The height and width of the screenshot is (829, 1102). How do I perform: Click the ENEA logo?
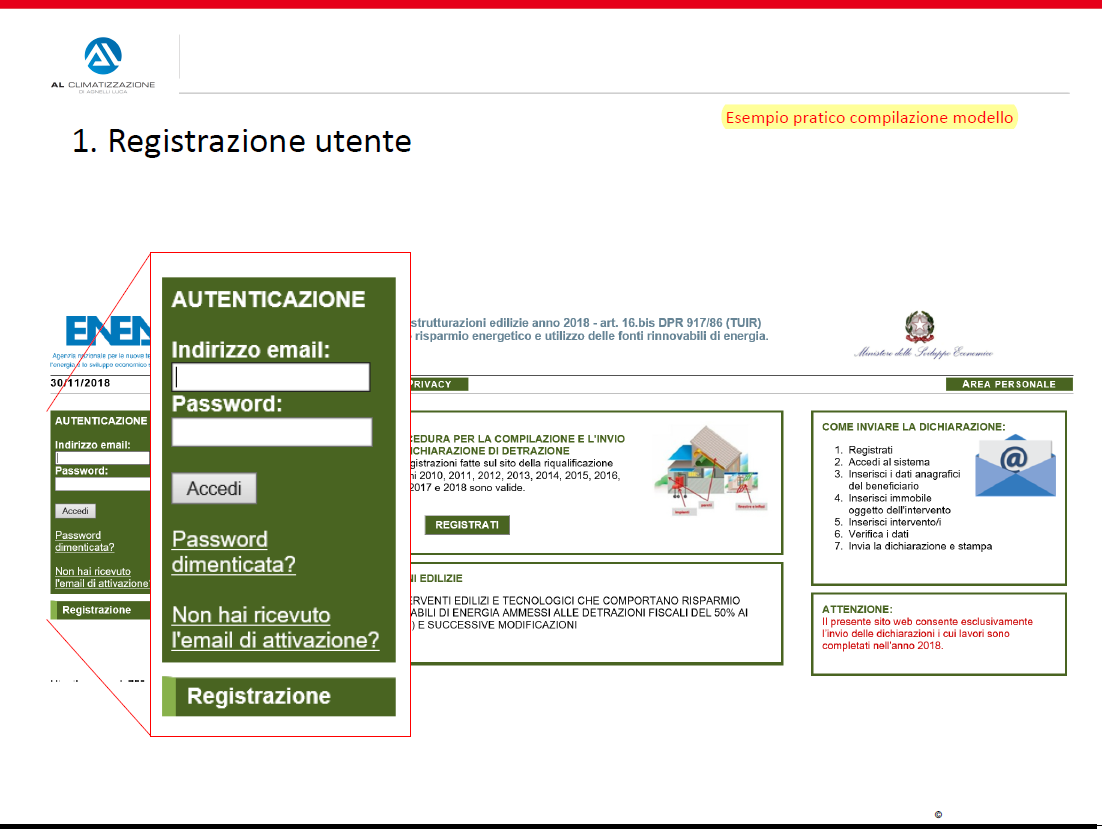(x=108, y=330)
